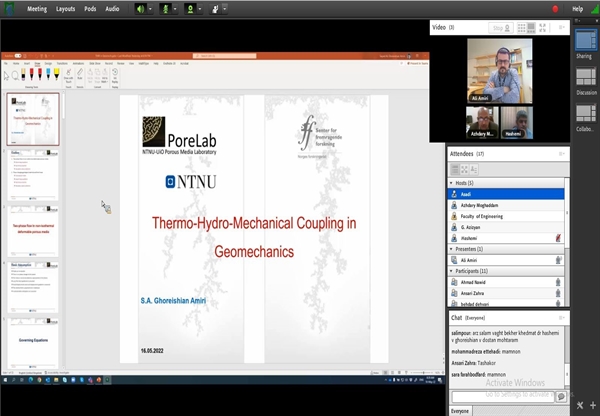This screenshot has width=600, height=416.
Task: Click in the chat message input field
Action: [x=500, y=394]
